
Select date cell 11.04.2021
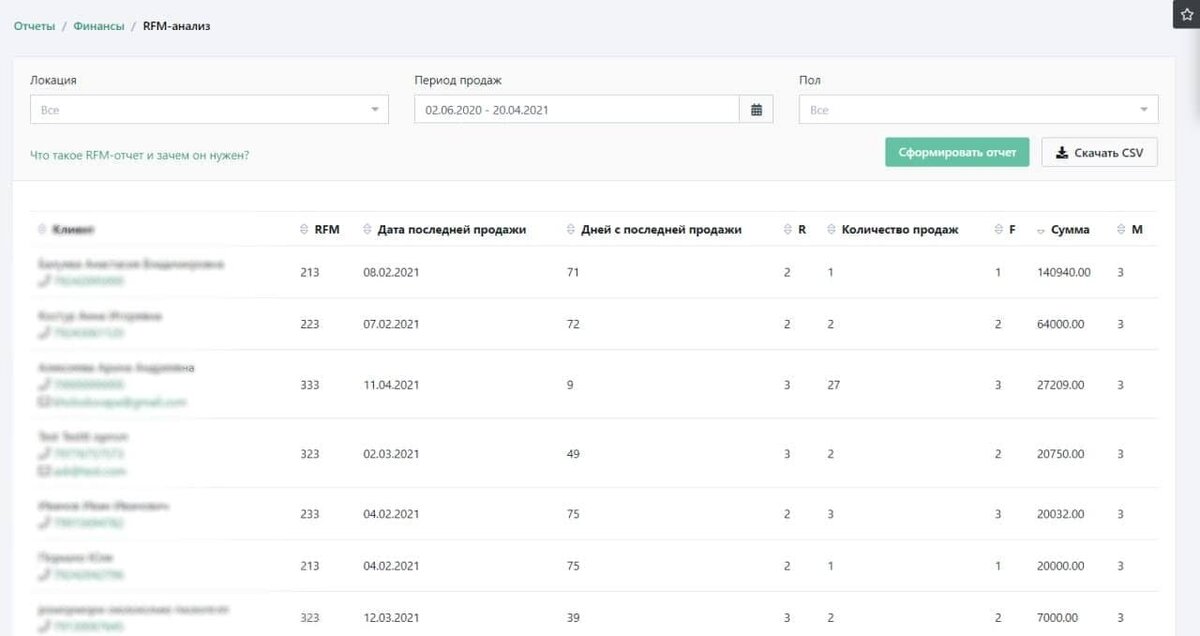click(392, 384)
